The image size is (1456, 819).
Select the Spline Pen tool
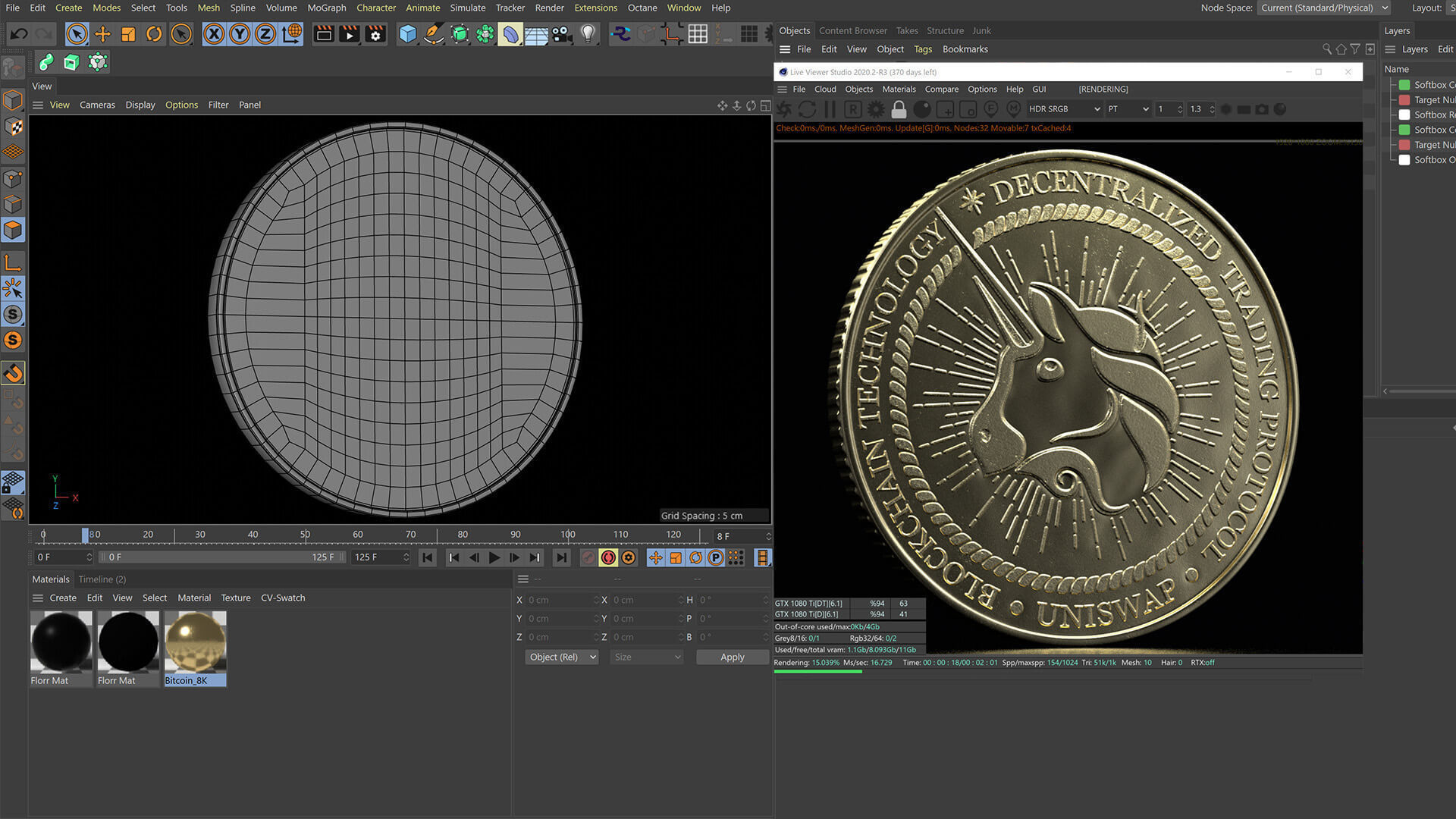tap(434, 34)
